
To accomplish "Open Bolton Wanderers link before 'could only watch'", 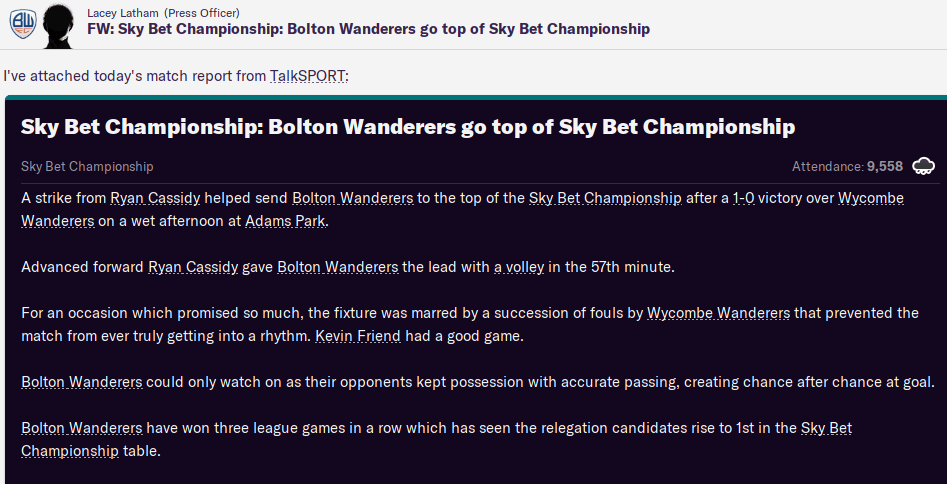I will (x=82, y=382).
